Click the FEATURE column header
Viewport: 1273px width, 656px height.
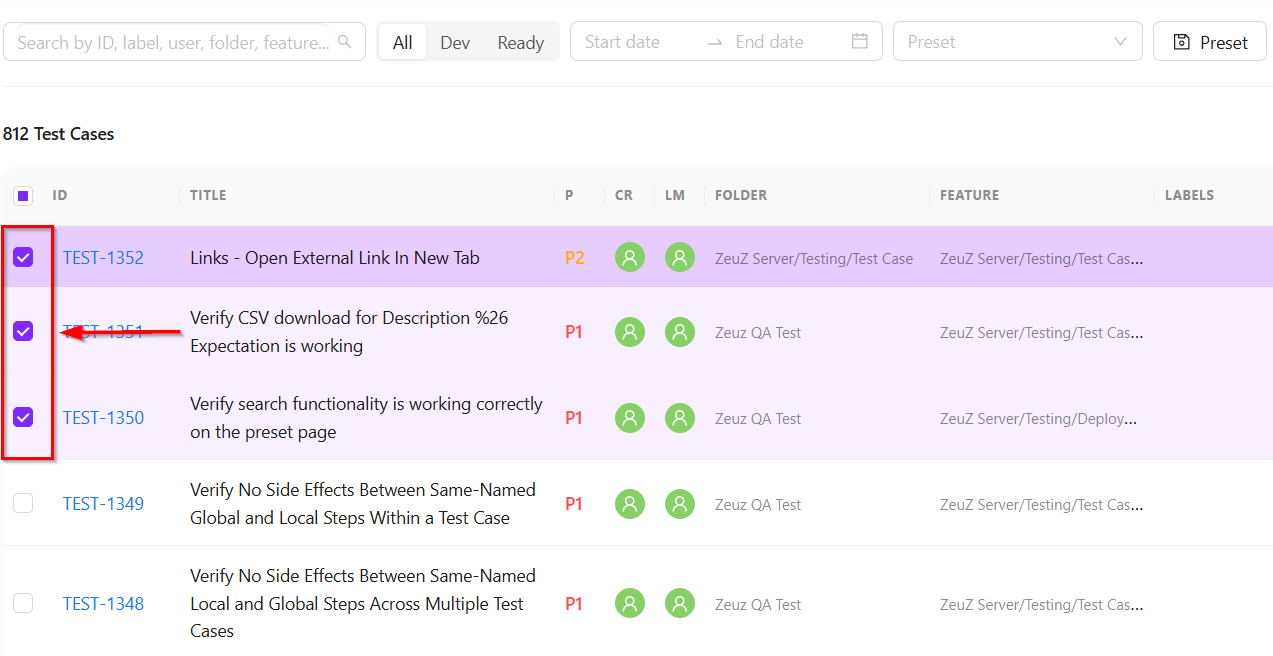tap(969, 195)
